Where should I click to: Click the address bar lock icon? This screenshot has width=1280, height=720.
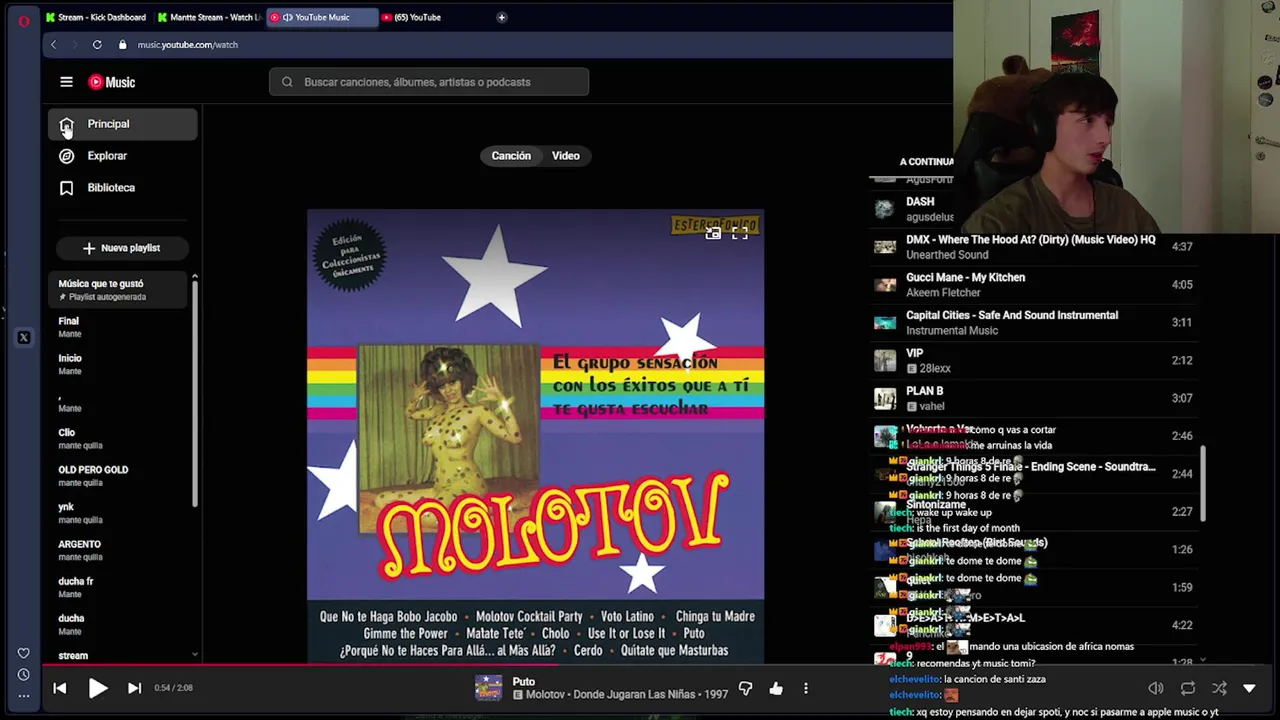(123, 45)
